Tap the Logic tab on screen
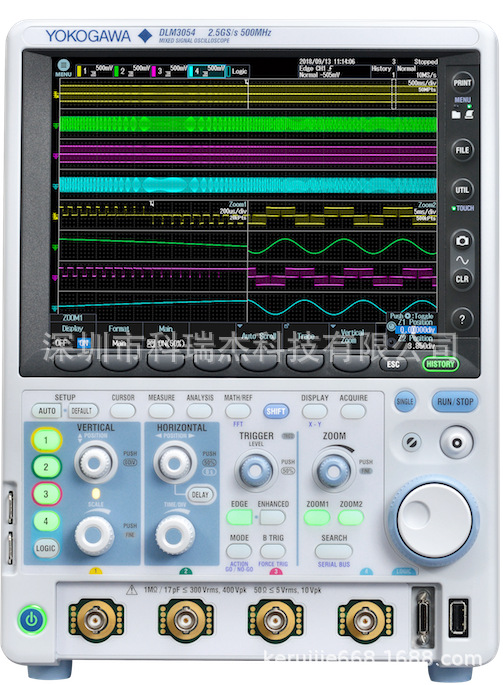Image resolution: width=503 pixels, height=685 pixels. [x=239, y=71]
